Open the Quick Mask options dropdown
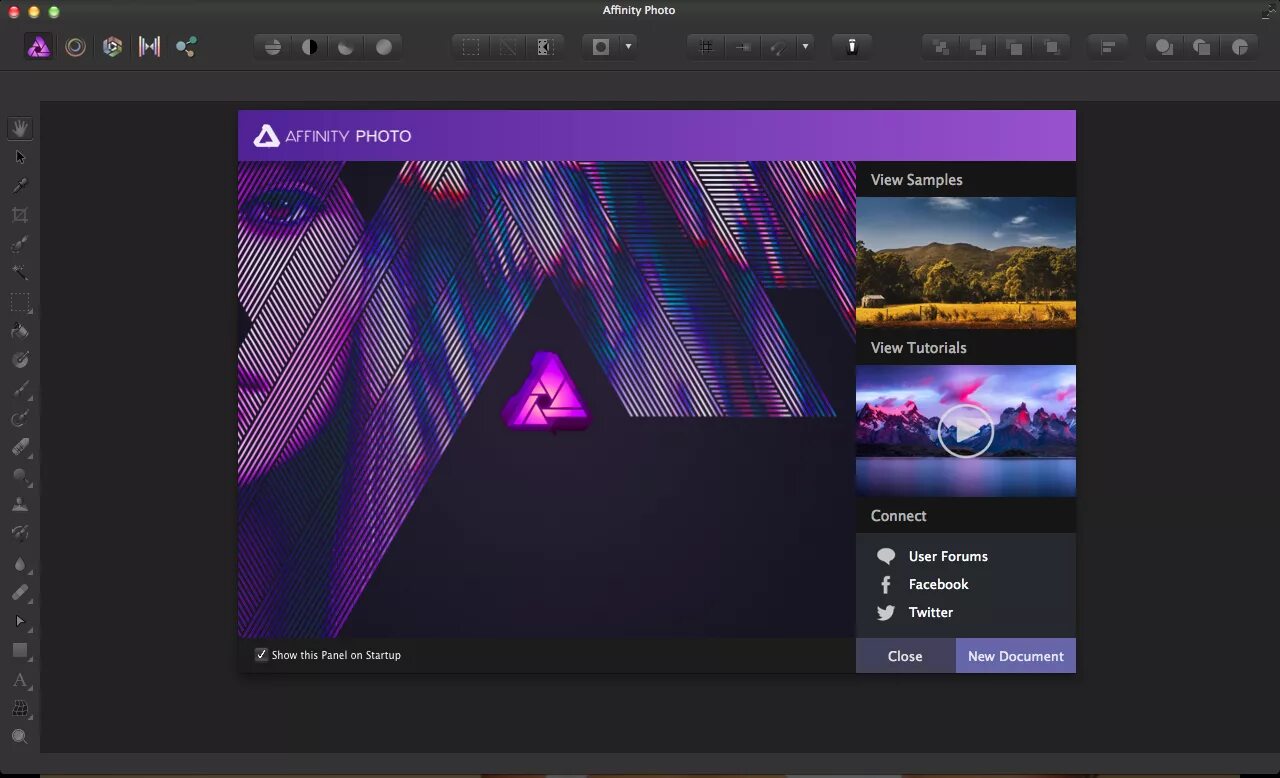This screenshot has width=1280, height=778. pos(628,47)
